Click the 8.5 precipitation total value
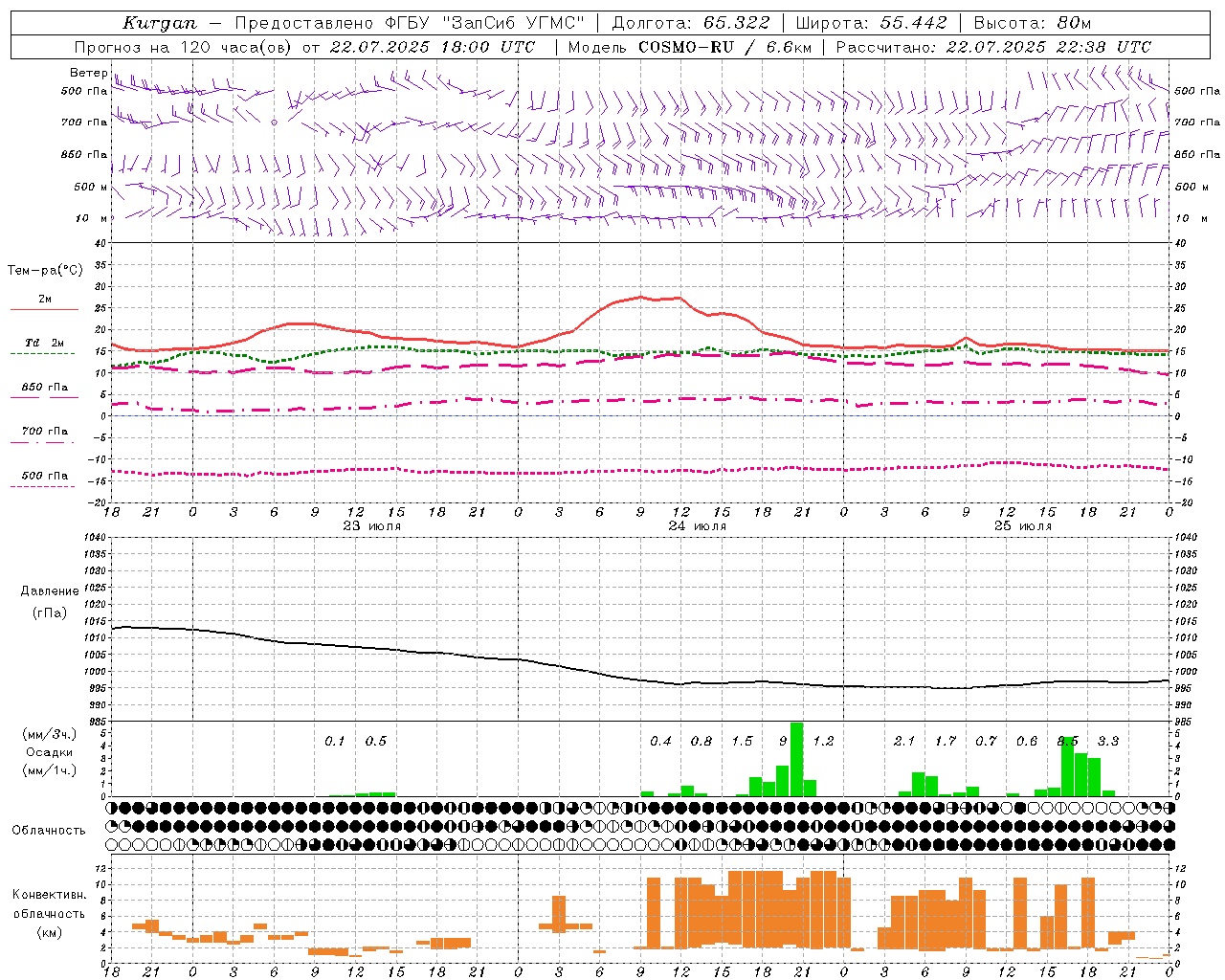The height and width of the screenshot is (980, 1225). (x=1067, y=741)
